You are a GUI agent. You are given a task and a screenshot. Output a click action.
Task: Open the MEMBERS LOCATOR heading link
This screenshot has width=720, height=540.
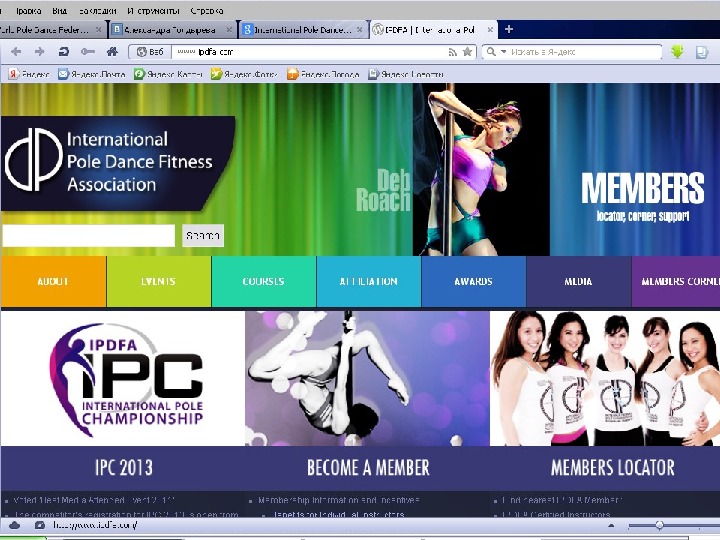(x=613, y=467)
